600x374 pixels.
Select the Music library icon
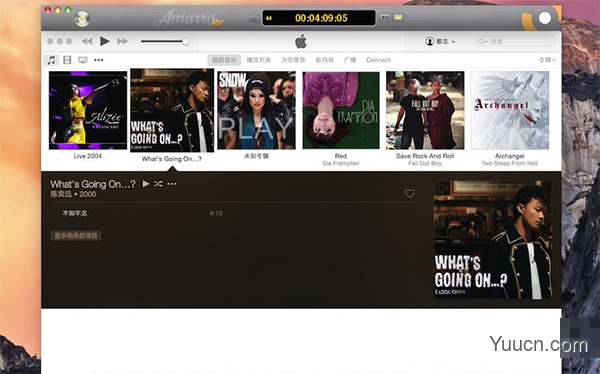point(51,60)
